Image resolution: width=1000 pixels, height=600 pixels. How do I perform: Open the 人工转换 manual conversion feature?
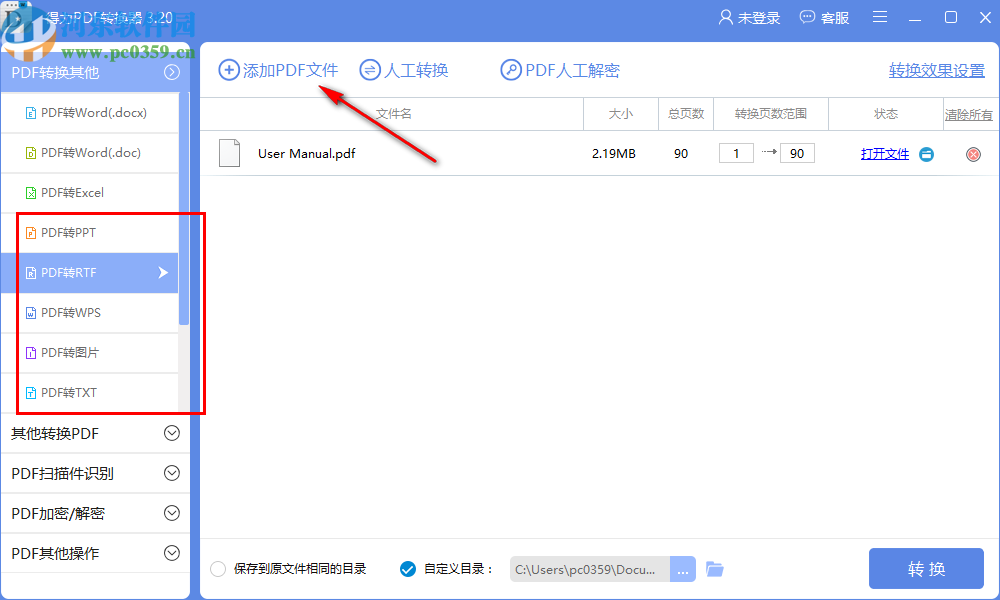click(x=404, y=70)
